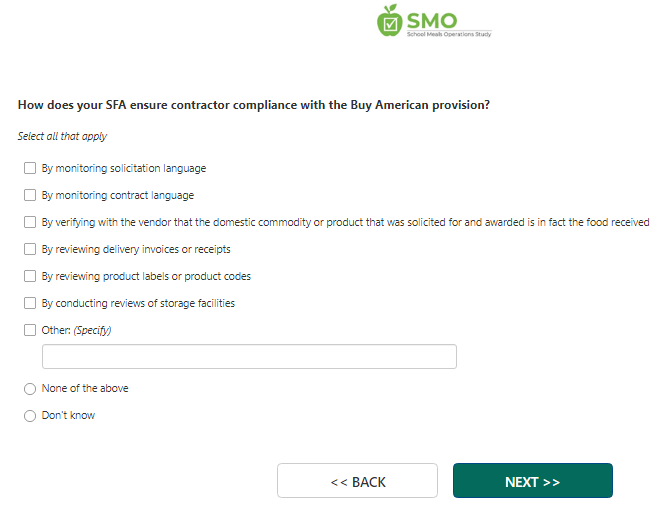Check the 'By monitoring solicitation language' checkbox

coord(30,168)
